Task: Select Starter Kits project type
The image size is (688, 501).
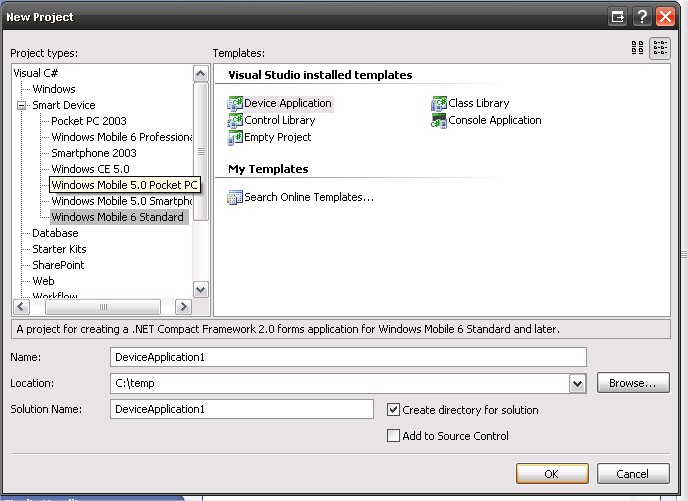Action: tap(59, 249)
